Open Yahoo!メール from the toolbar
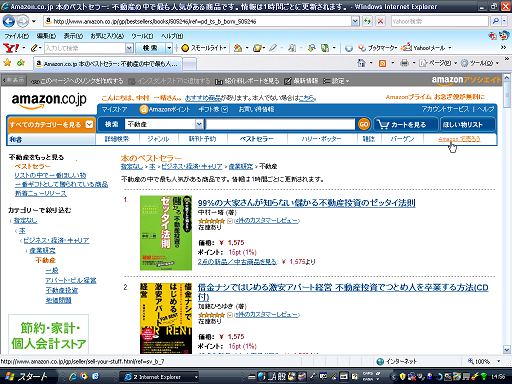Image resolution: width=512 pixels, height=384 pixels. point(423,48)
